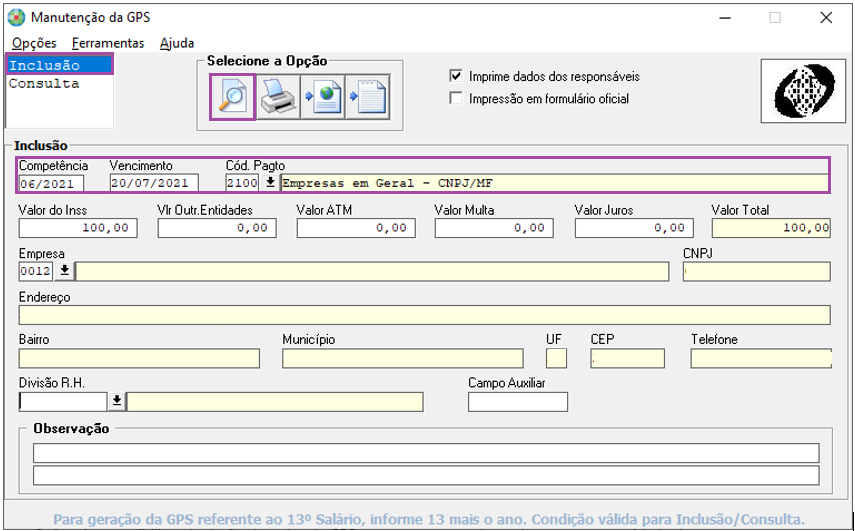The width and height of the screenshot is (855, 531).
Task: Click the printer icon
Action: 278,97
